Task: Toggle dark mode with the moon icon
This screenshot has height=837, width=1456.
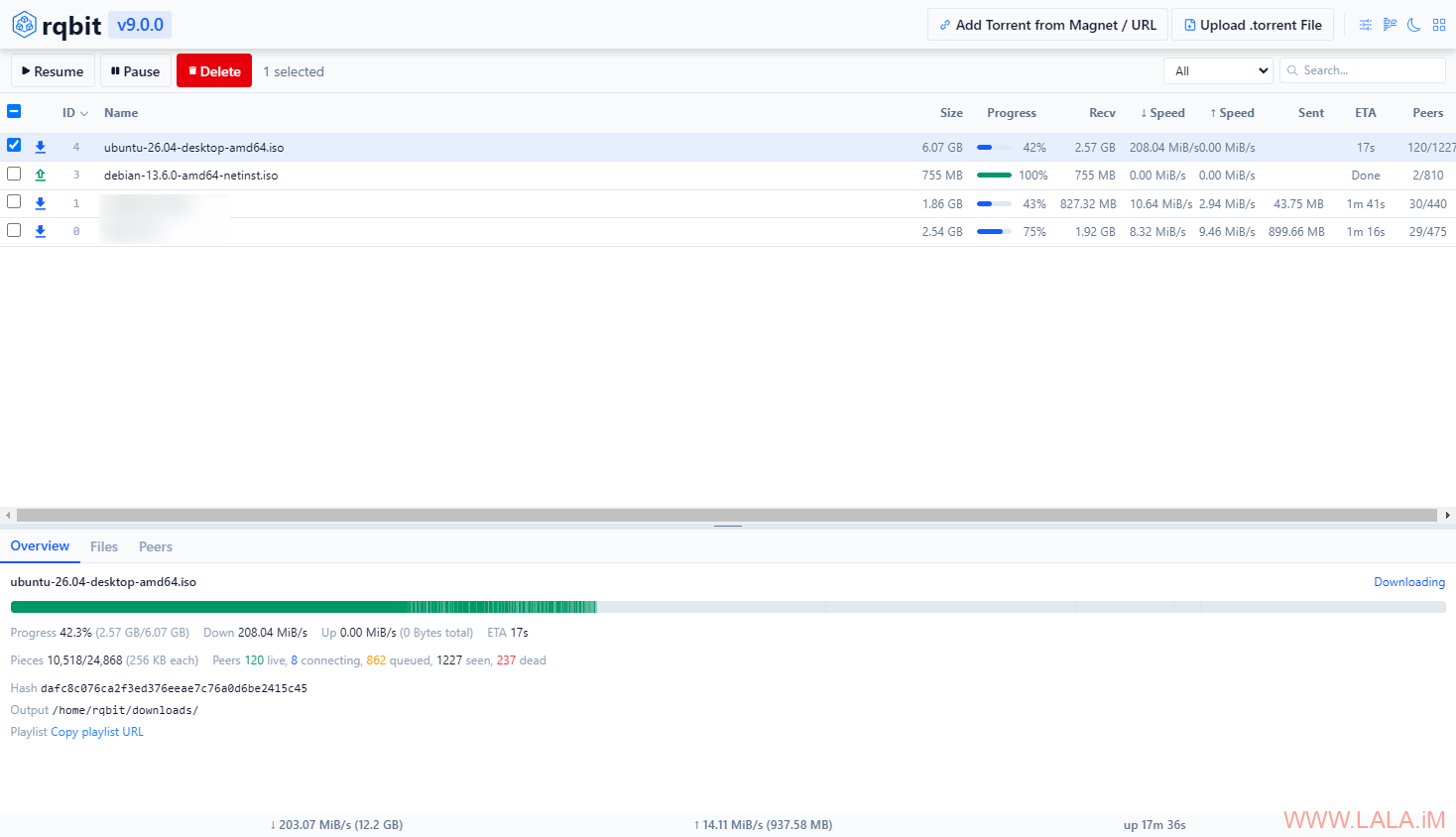Action: [1414, 25]
